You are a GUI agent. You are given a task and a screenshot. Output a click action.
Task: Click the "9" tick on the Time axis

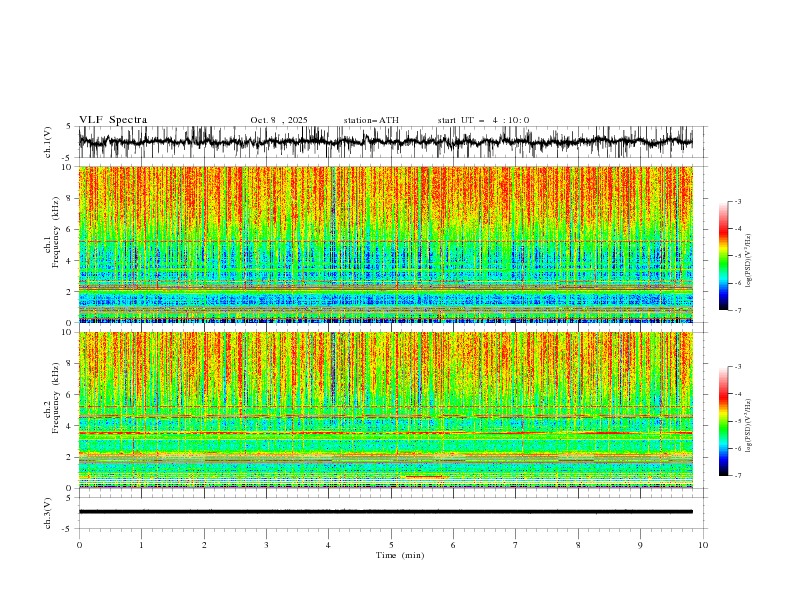tap(640, 545)
